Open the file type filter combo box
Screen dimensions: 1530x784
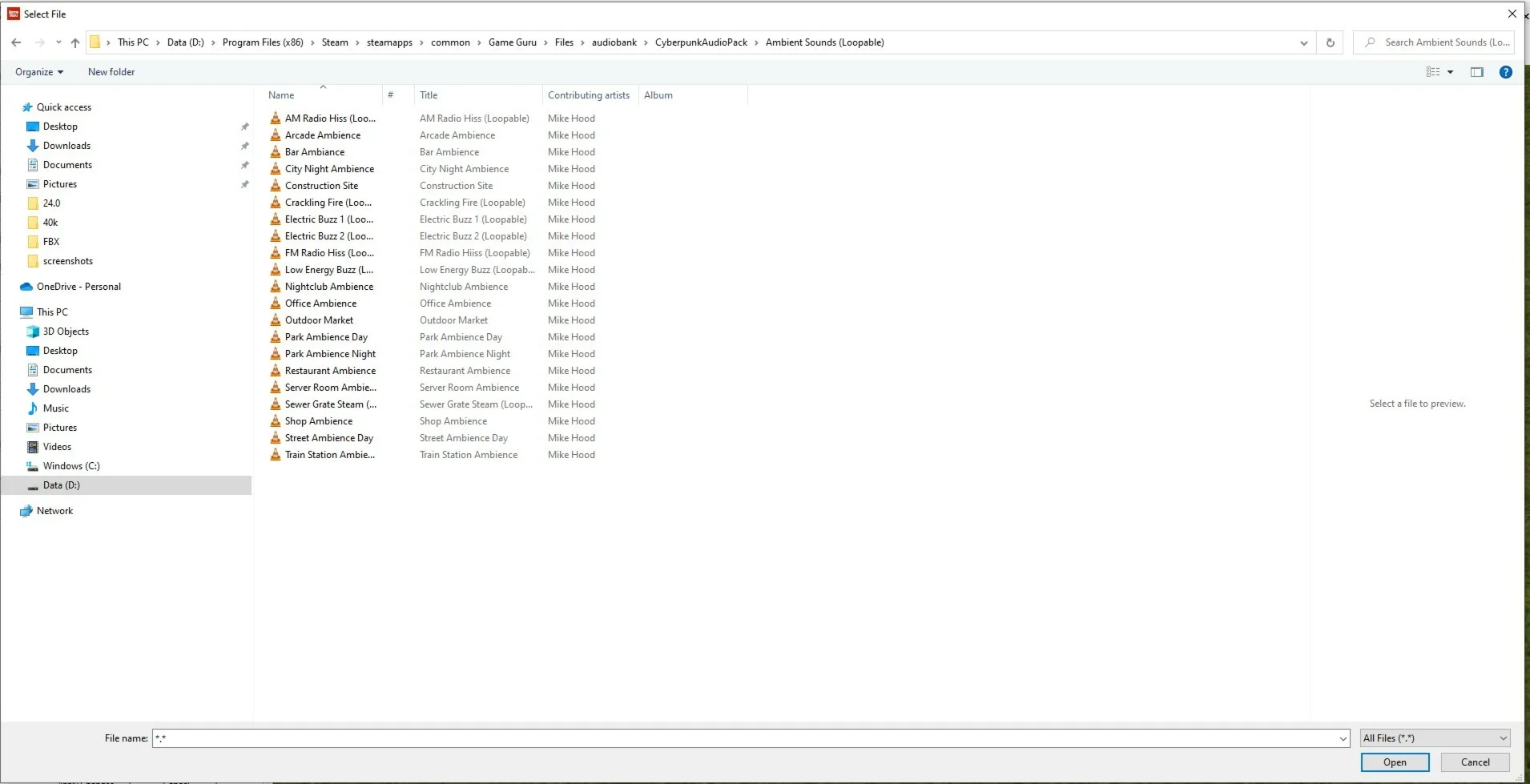click(1435, 738)
